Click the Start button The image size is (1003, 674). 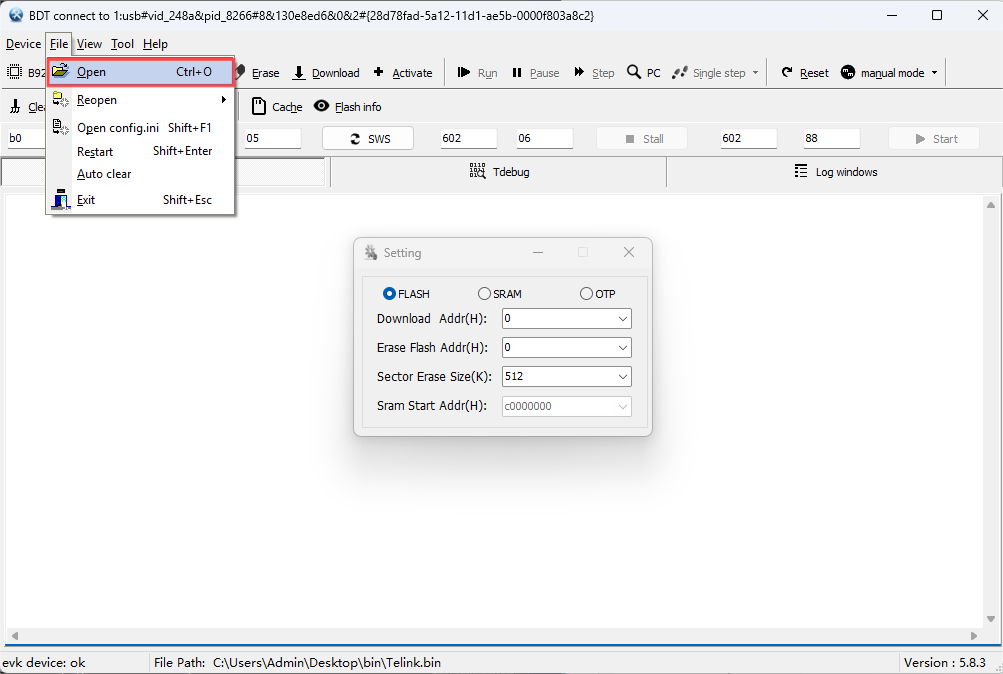[934, 138]
